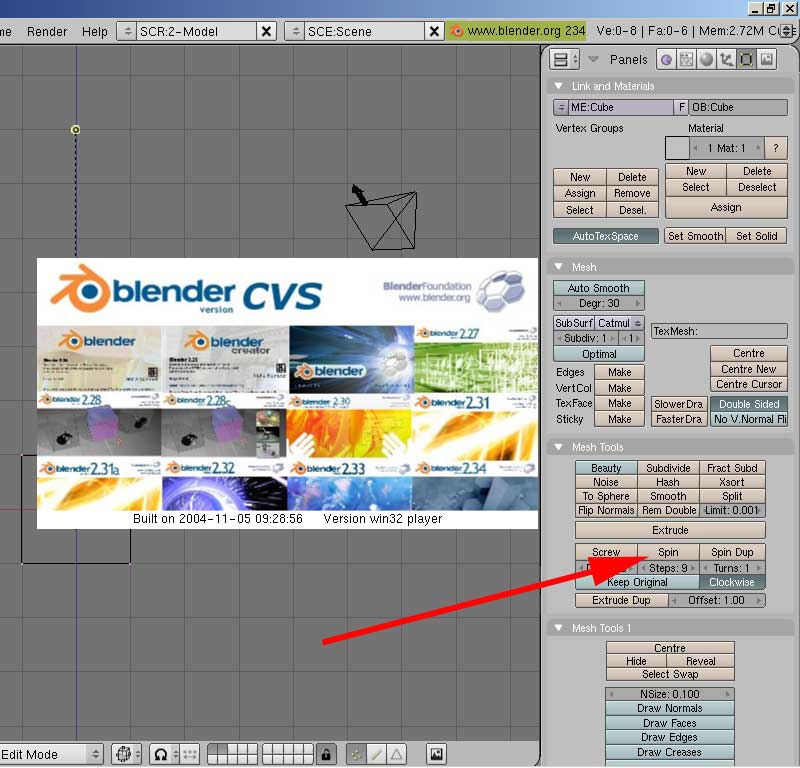Open the SCR screen browse dropdown
Image resolution: width=800 pixels, height=768 pixels.
point(127,31)
